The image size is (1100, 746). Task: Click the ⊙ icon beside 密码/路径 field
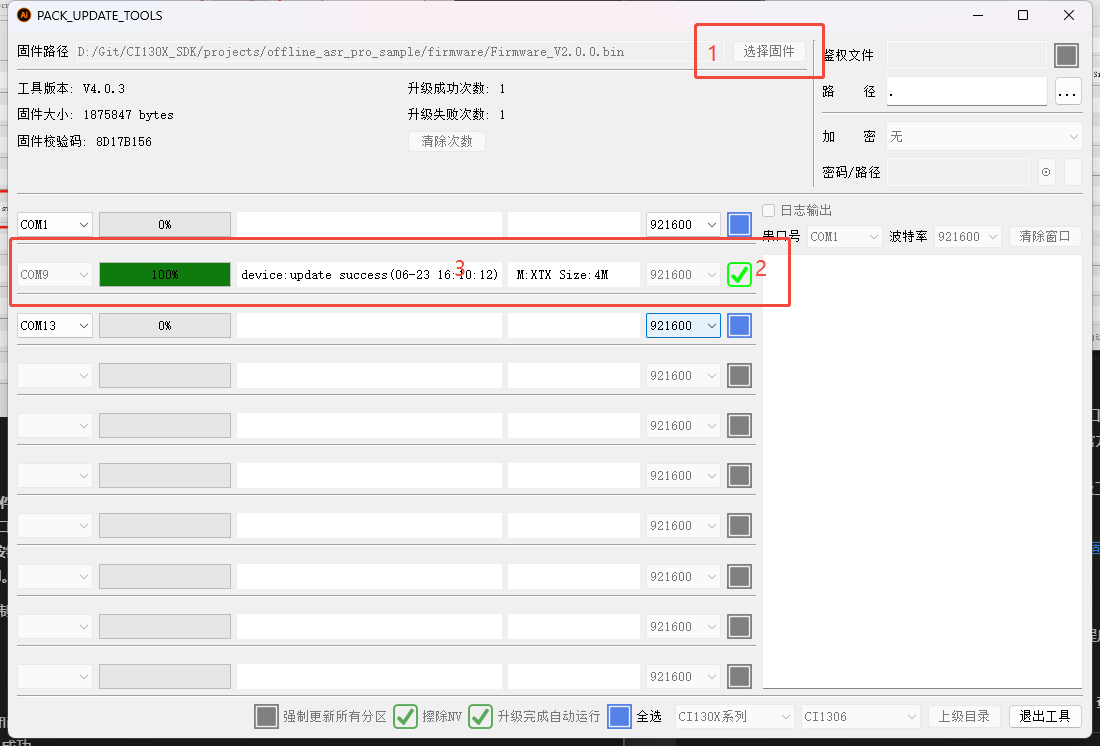(1045, 172)
